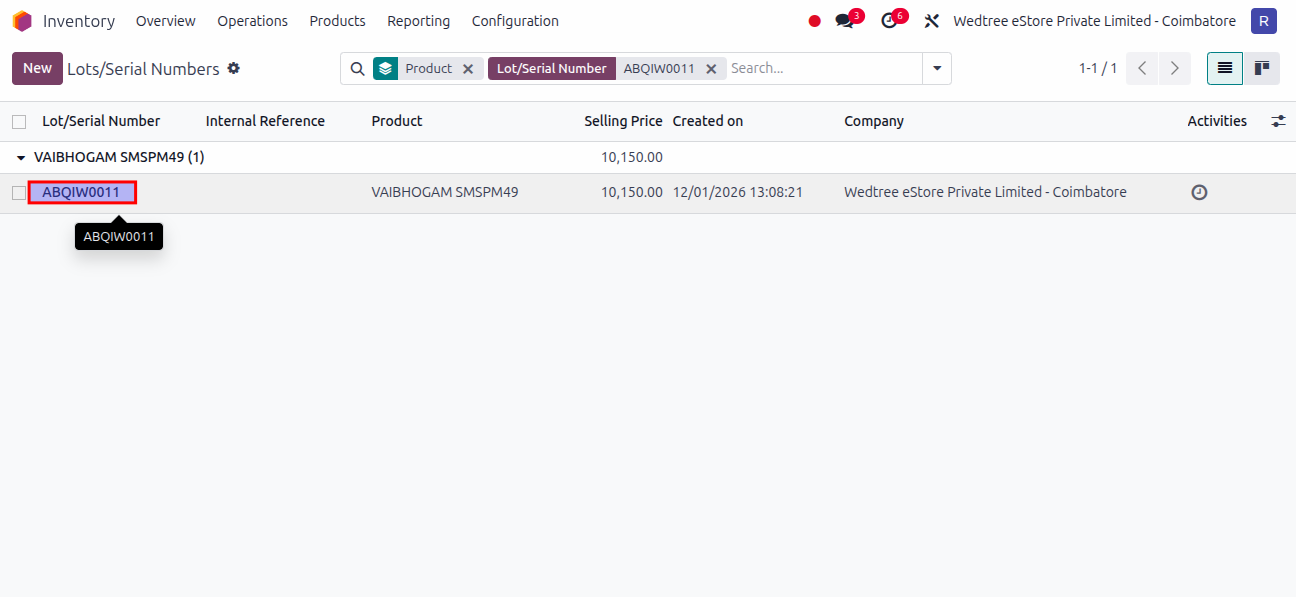Open the discuss messages chat icon
The image size is (1296, 597).
tap(845, 21)
